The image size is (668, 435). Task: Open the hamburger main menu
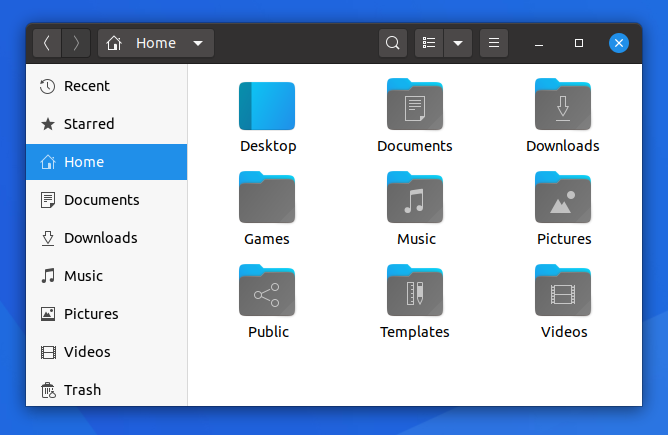click(493, 43)
